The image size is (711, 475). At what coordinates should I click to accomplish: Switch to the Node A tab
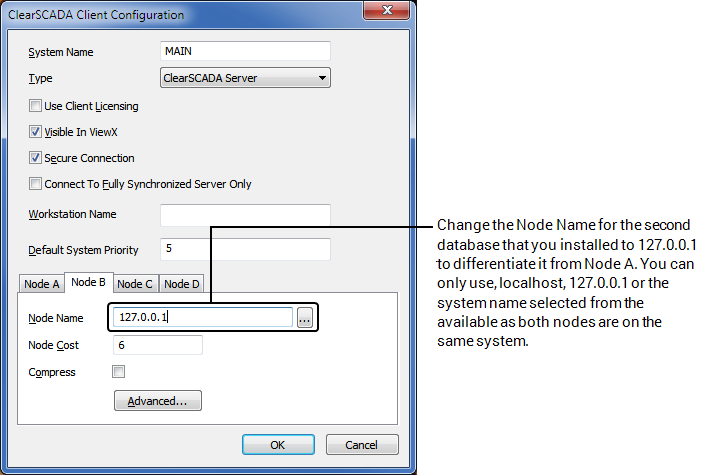42,284
